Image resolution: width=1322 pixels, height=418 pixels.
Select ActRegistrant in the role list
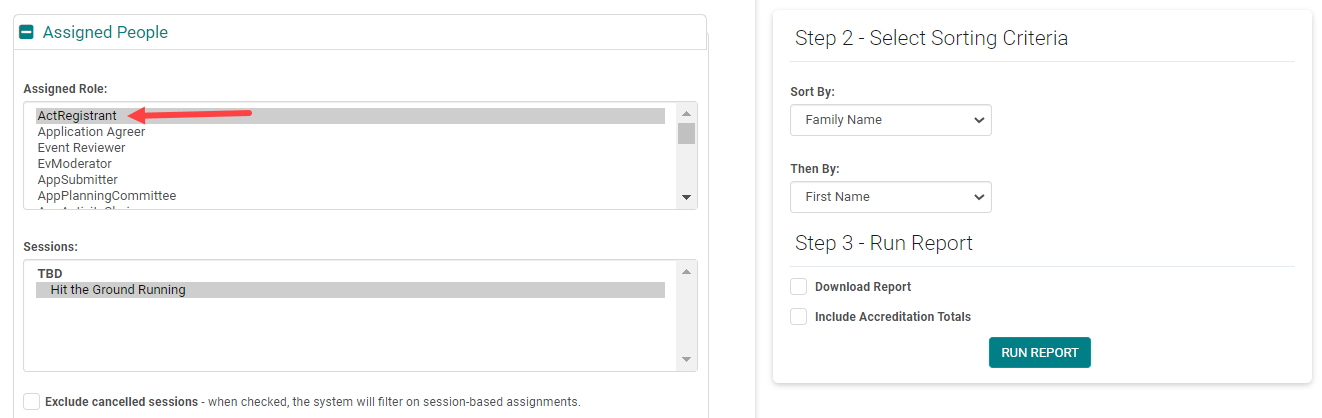[x=77, y=116]
